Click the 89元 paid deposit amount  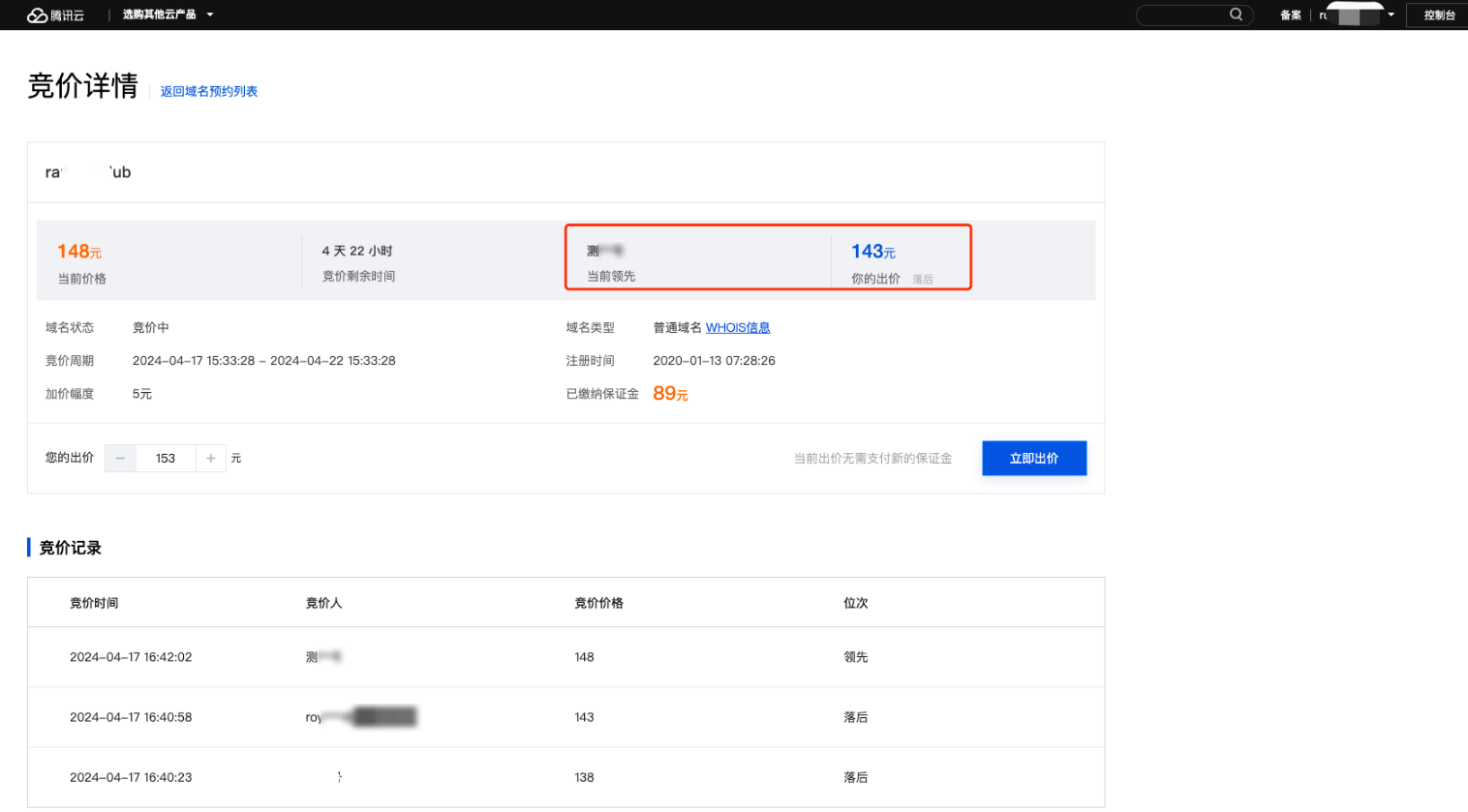670,394
